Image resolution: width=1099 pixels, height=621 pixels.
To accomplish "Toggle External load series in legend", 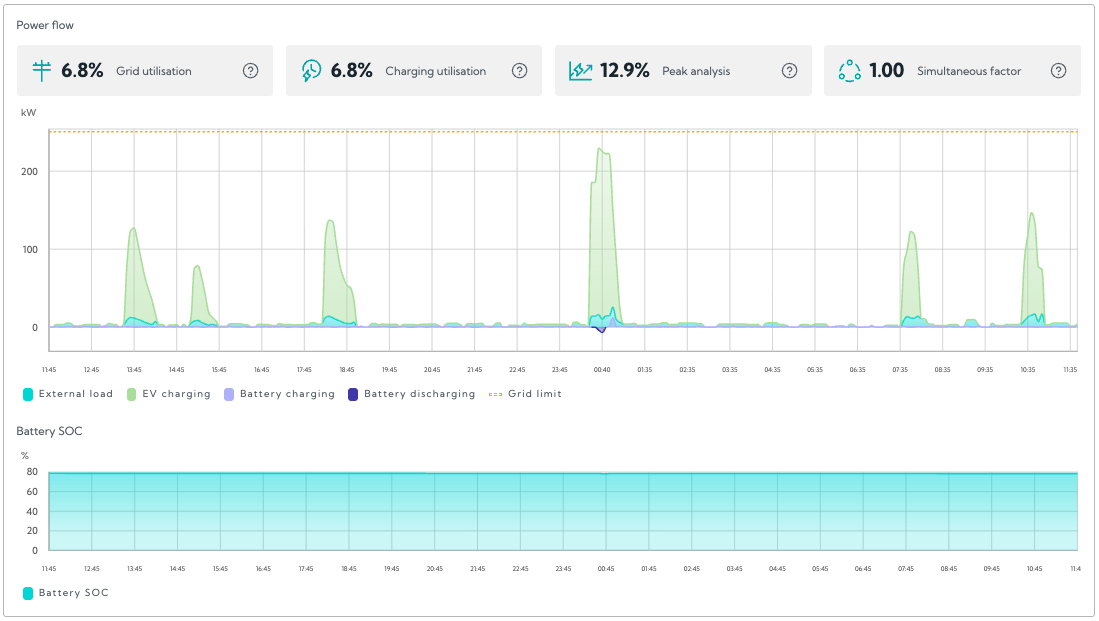I will pyautogui.click(x=68, y=394).
